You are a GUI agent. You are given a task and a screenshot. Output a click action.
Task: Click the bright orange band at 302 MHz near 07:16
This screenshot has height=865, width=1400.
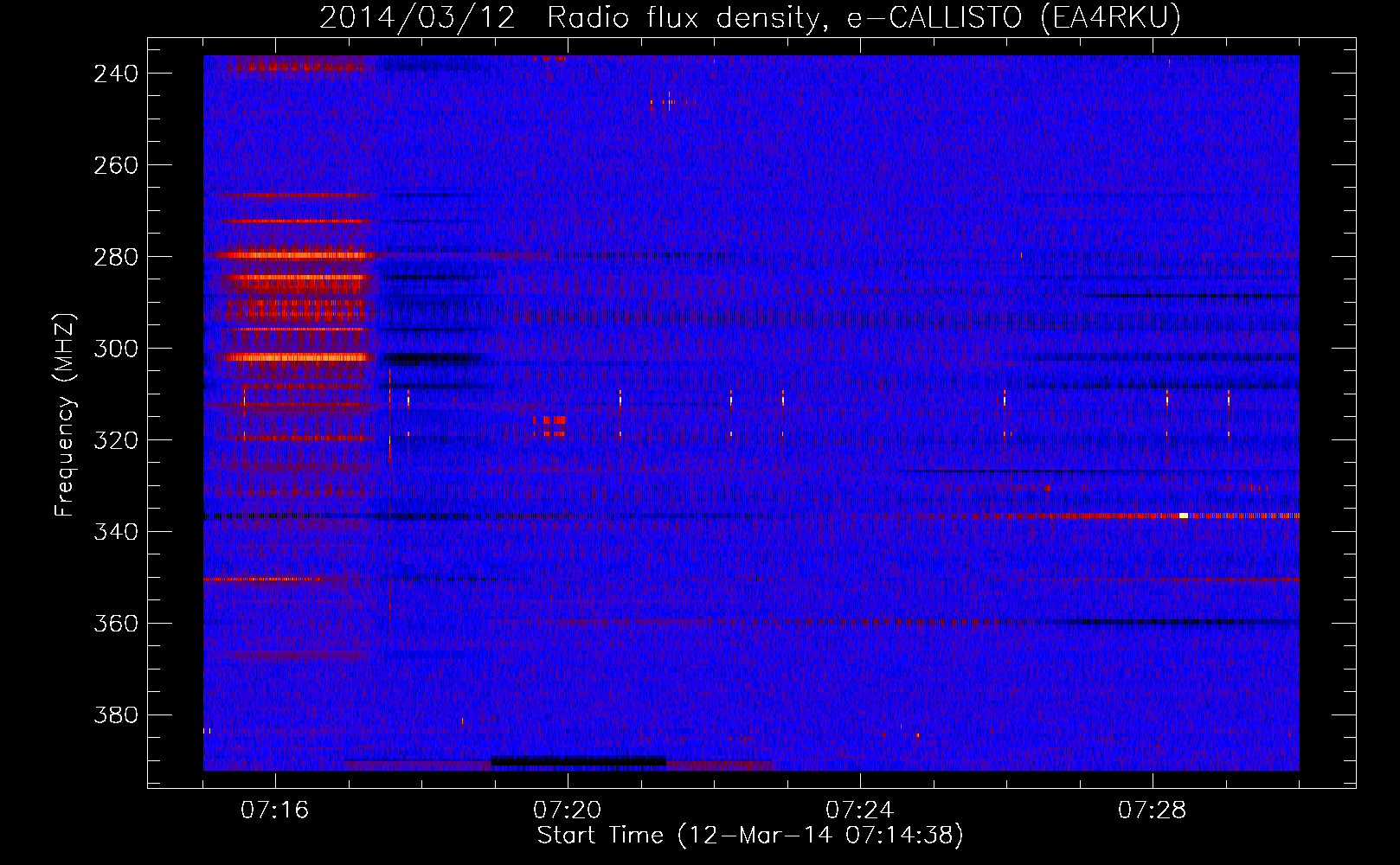click(296, 357)
